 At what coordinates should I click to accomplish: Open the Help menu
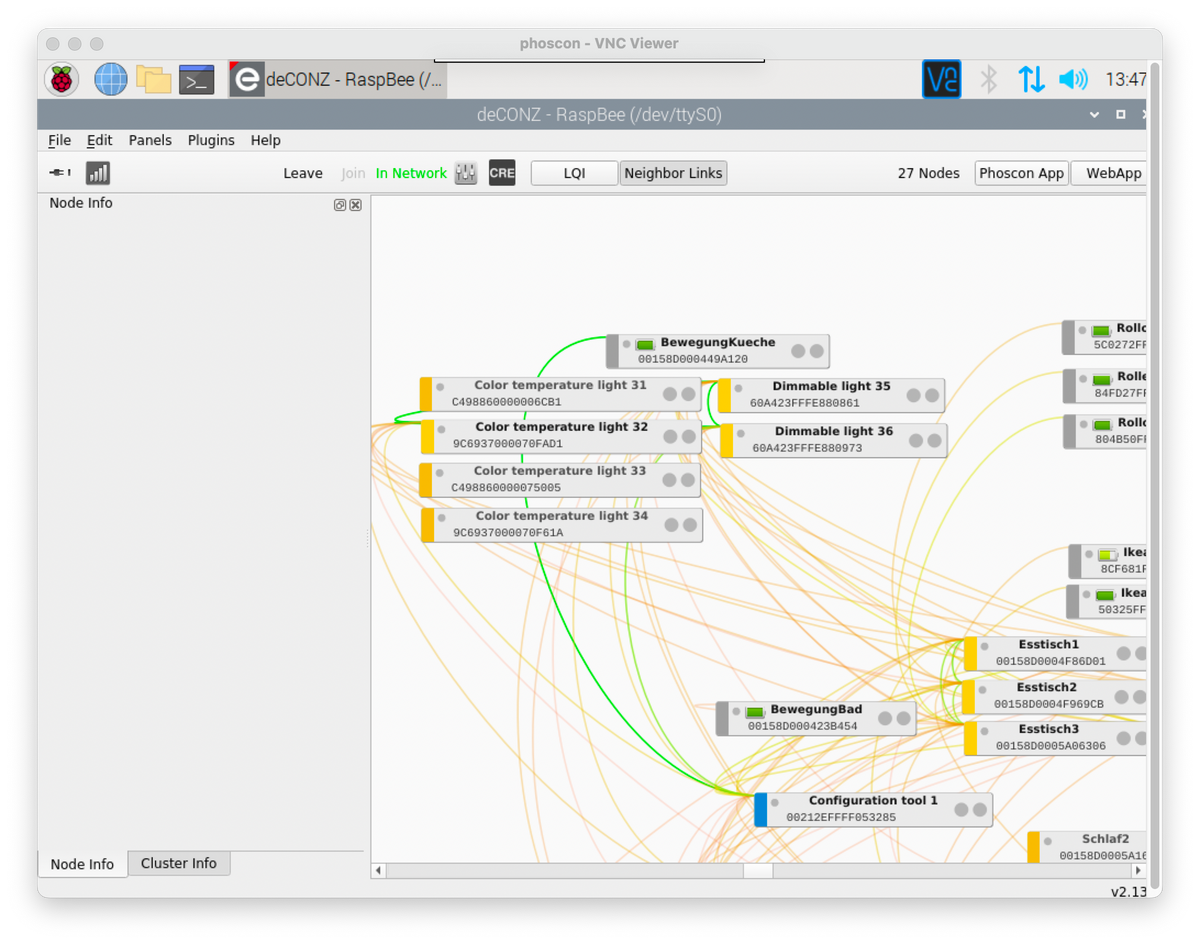(x=265, y=140)
